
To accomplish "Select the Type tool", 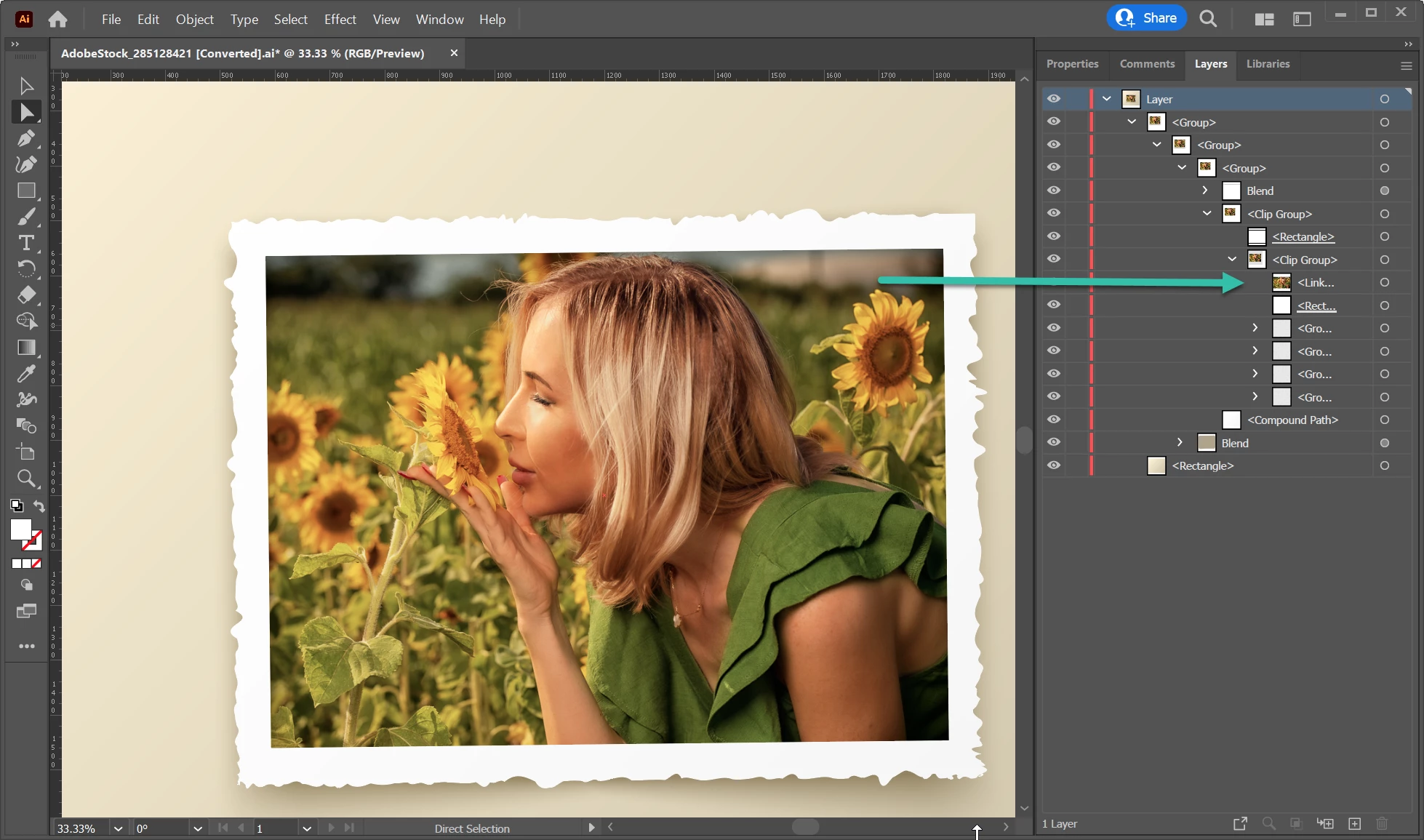I will pyautogui.click(x=26, y=243).
